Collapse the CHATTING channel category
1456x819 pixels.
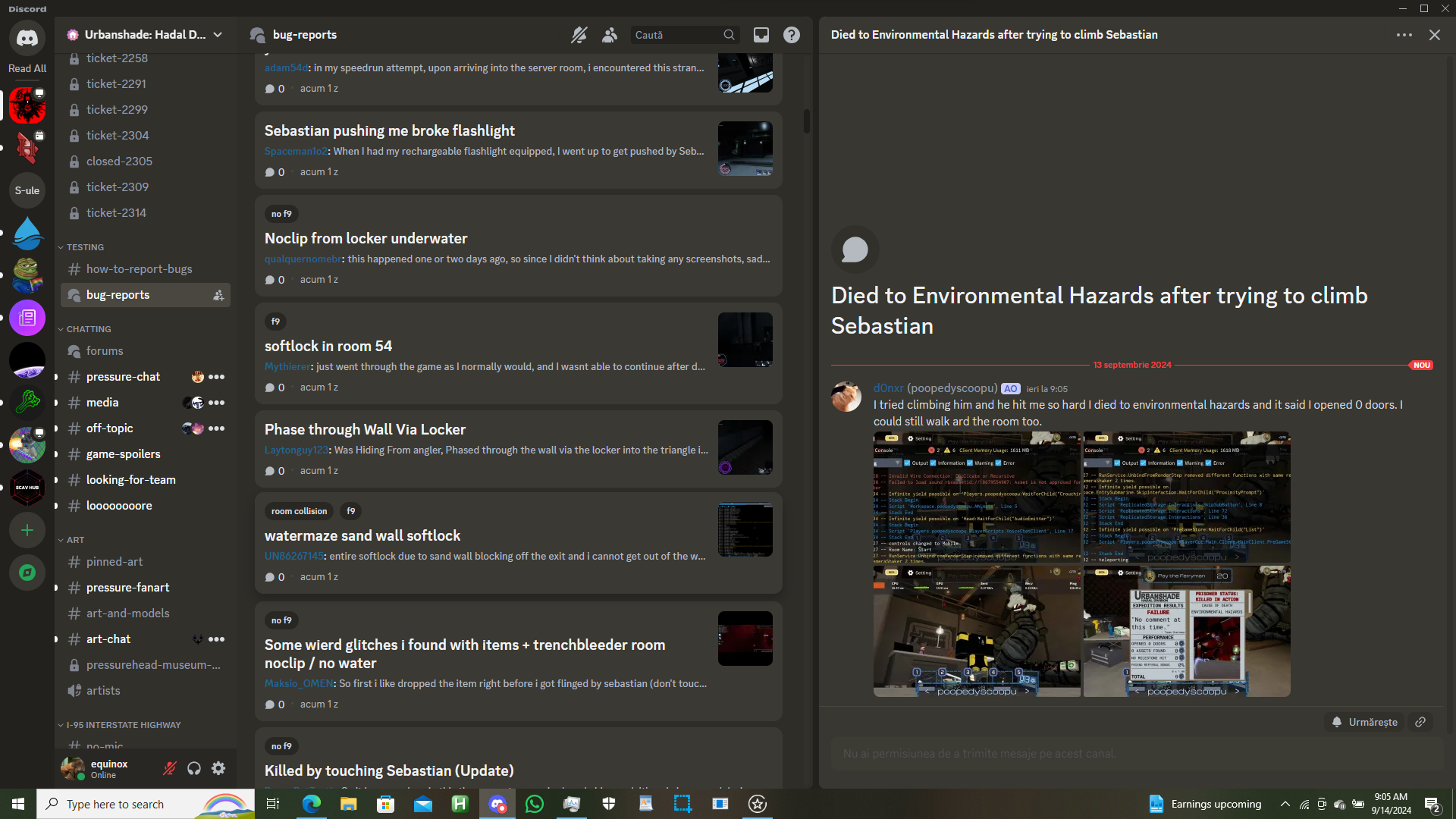(x=88, y=329)
